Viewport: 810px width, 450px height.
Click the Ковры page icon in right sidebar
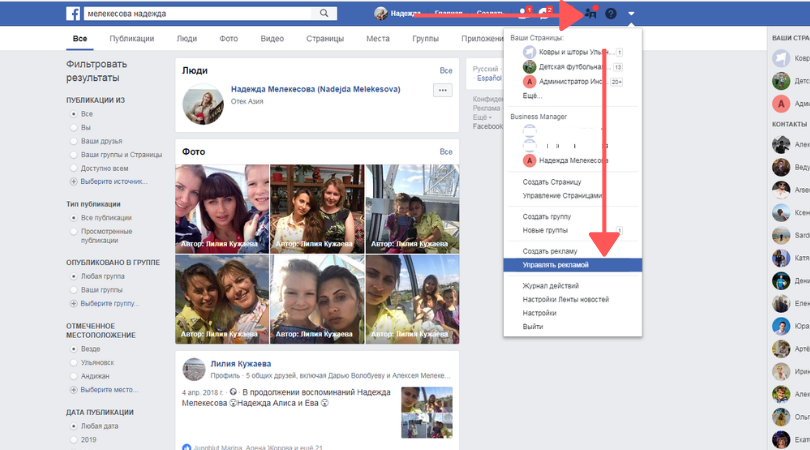click(x=781, y=58)
